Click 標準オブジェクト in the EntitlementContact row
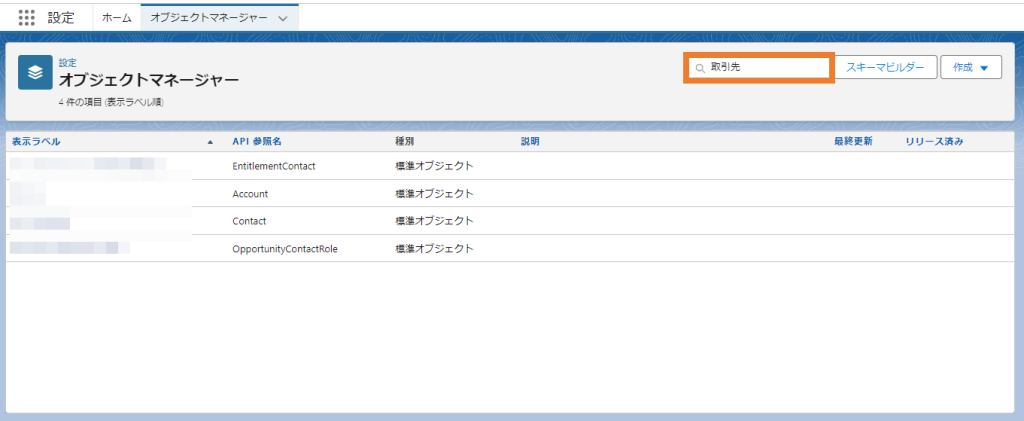1024x421 pixels. [x=434, y=166]
